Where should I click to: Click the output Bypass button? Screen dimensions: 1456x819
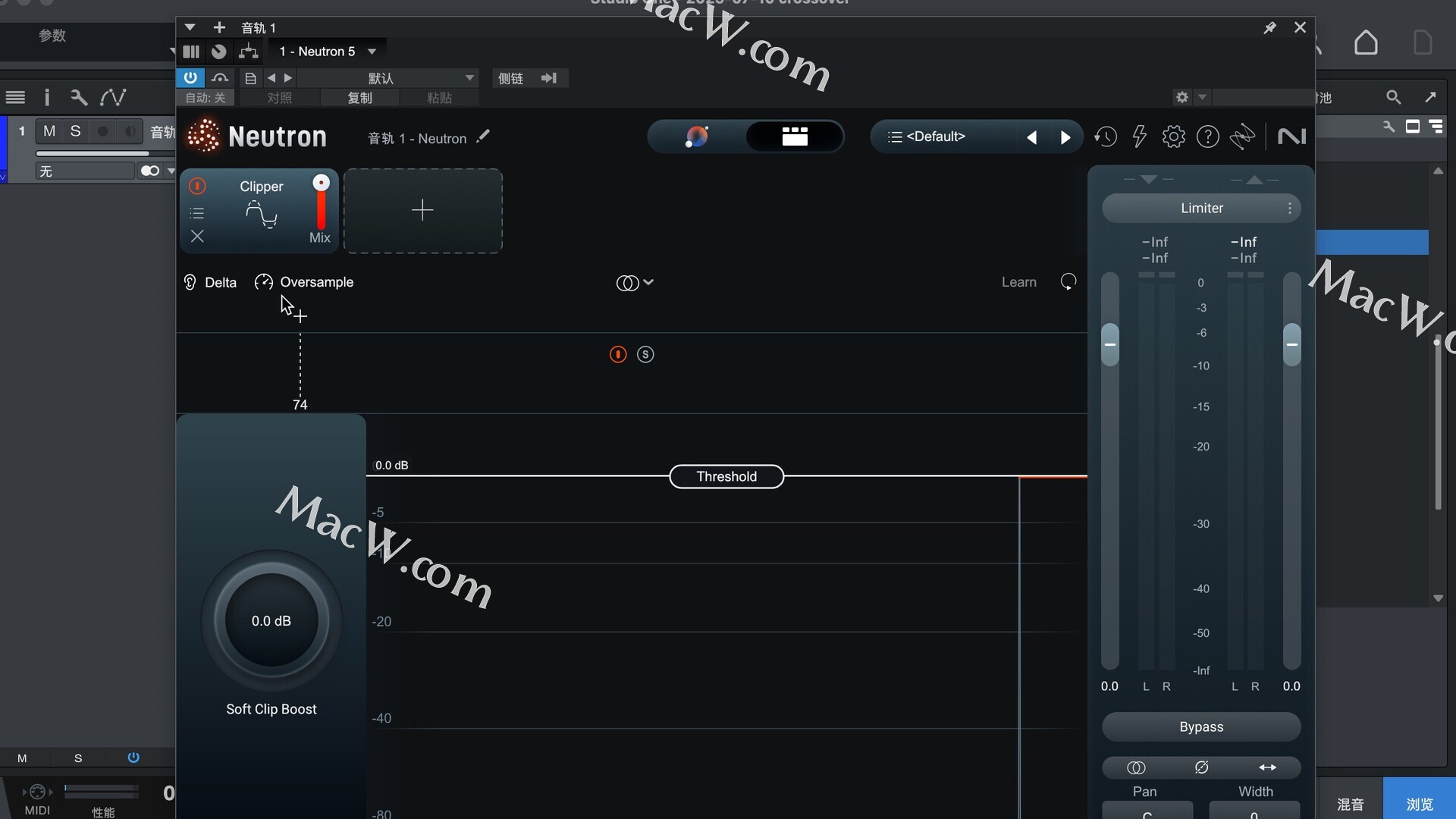click(x=1201, y=726)
